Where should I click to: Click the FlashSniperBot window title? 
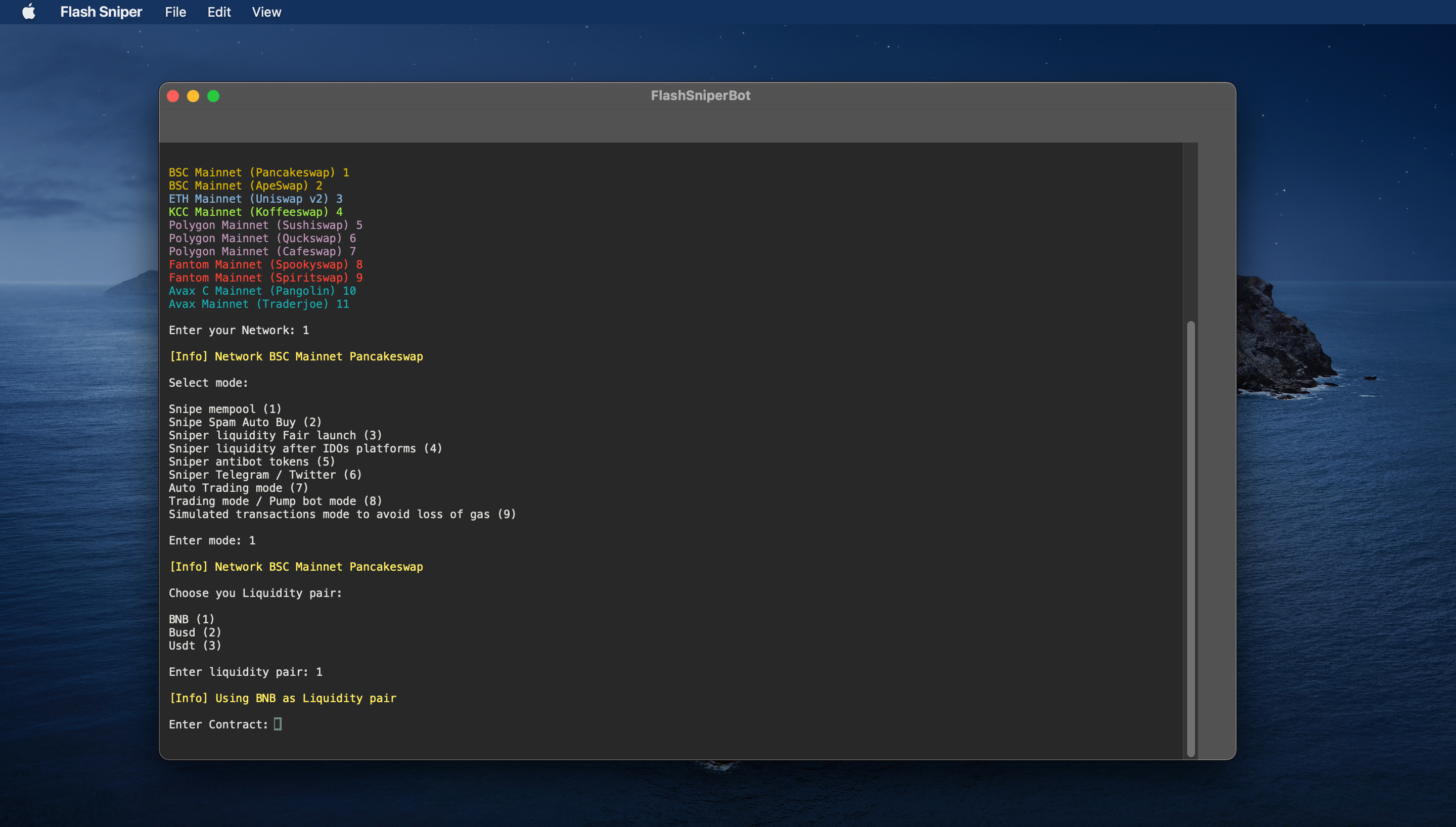(700, 96)
